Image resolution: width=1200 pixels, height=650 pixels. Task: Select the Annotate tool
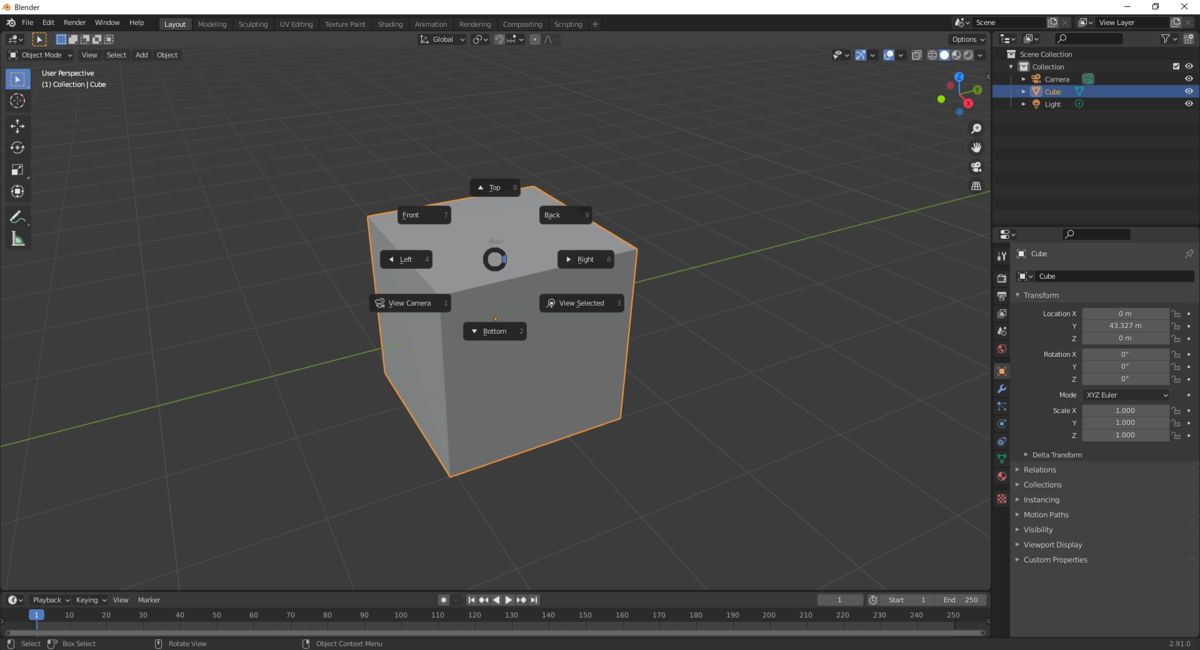(18, 217)
